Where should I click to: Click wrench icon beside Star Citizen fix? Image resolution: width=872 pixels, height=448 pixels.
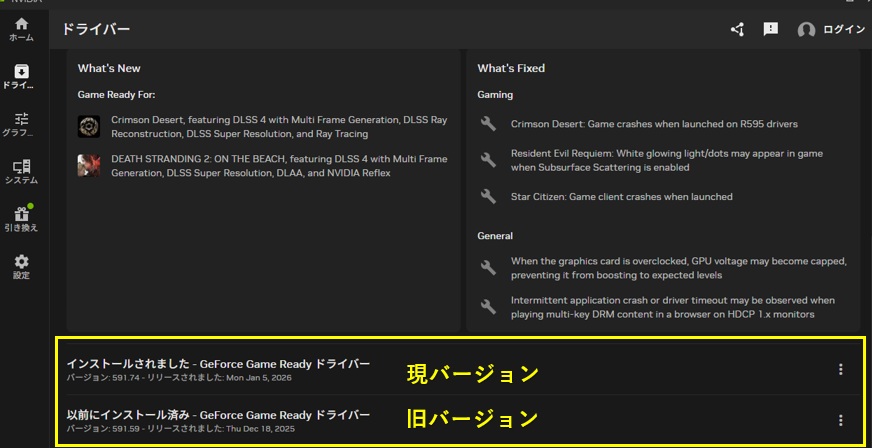coord(488,197)
